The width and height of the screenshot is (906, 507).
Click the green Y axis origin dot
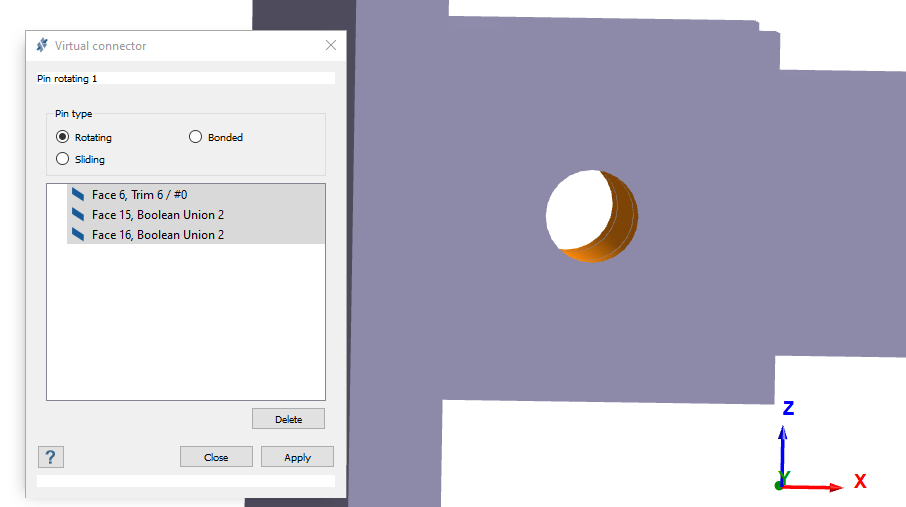(x=780, y=485)
